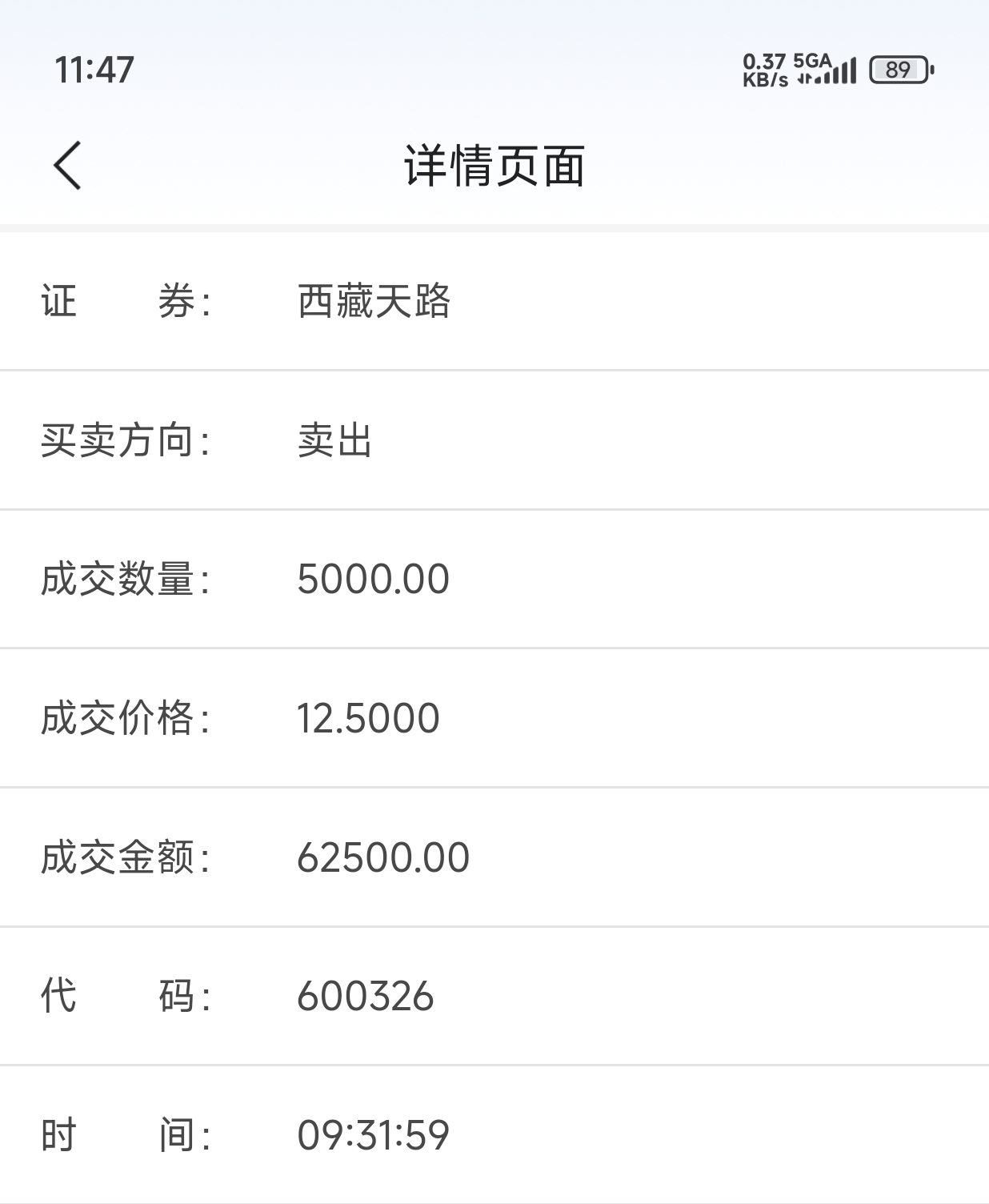The width and height of the screenshot is (989, 1204).
Task: Tap the back arrow icon
Action: click(x=67, y=166)
